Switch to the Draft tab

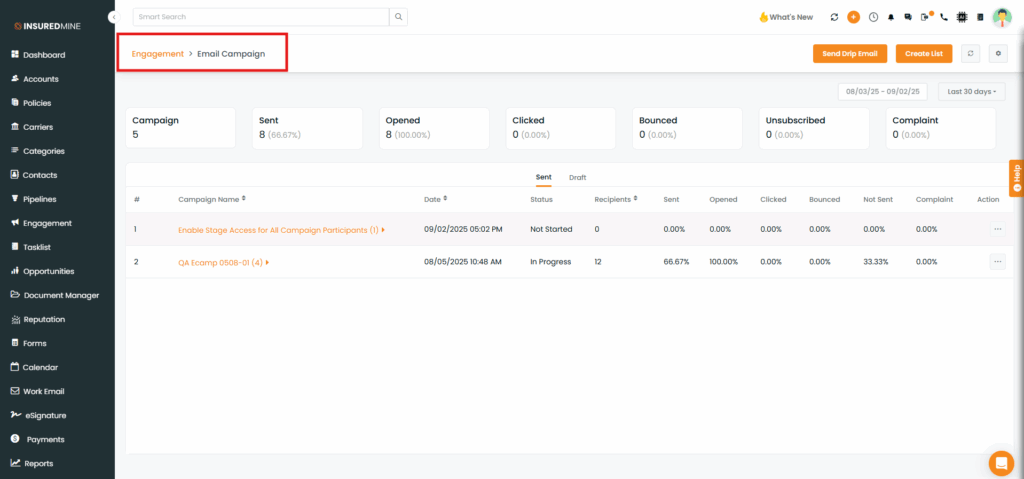point(577,177)
